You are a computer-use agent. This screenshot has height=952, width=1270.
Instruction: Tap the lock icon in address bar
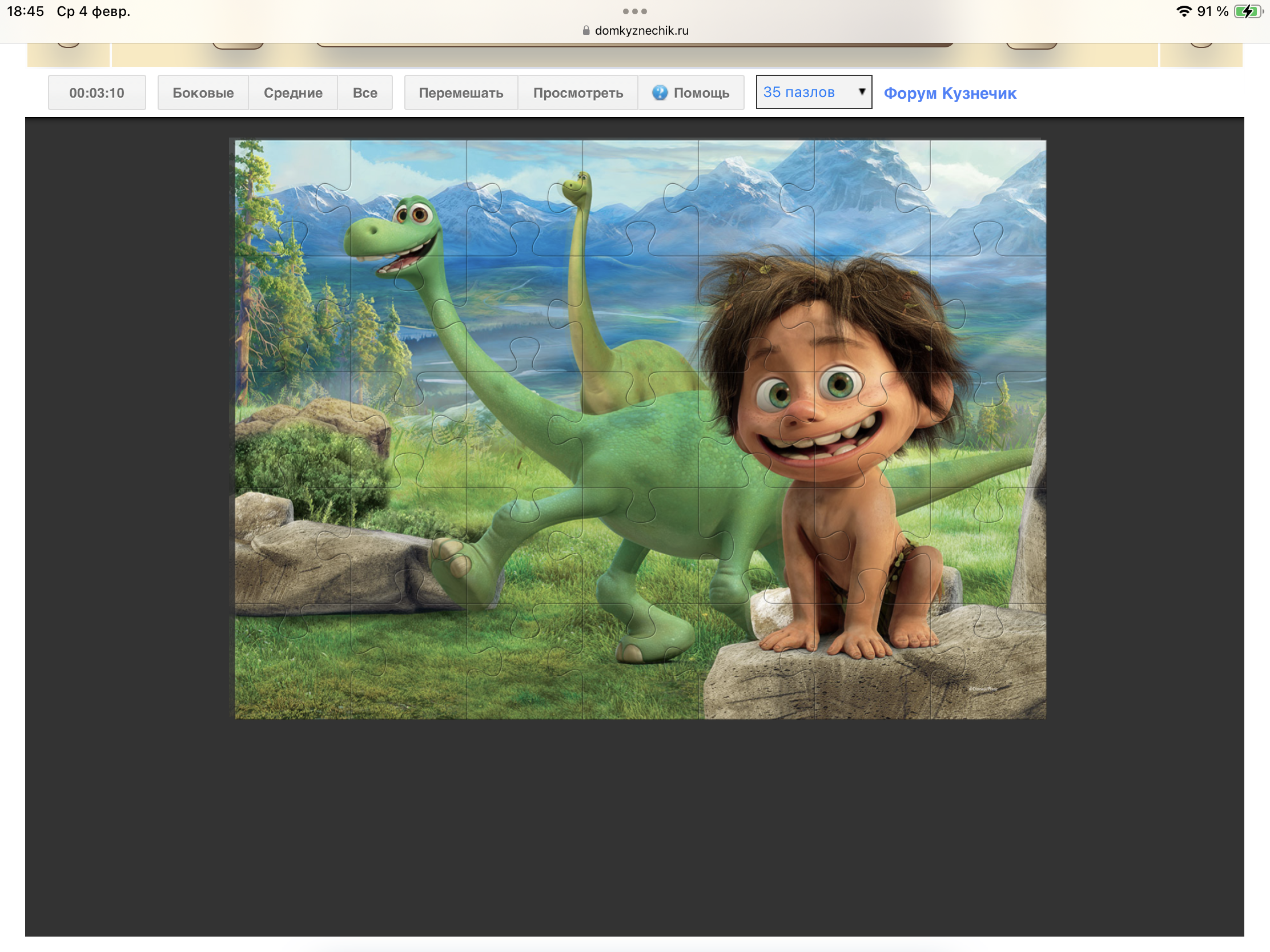586,30
